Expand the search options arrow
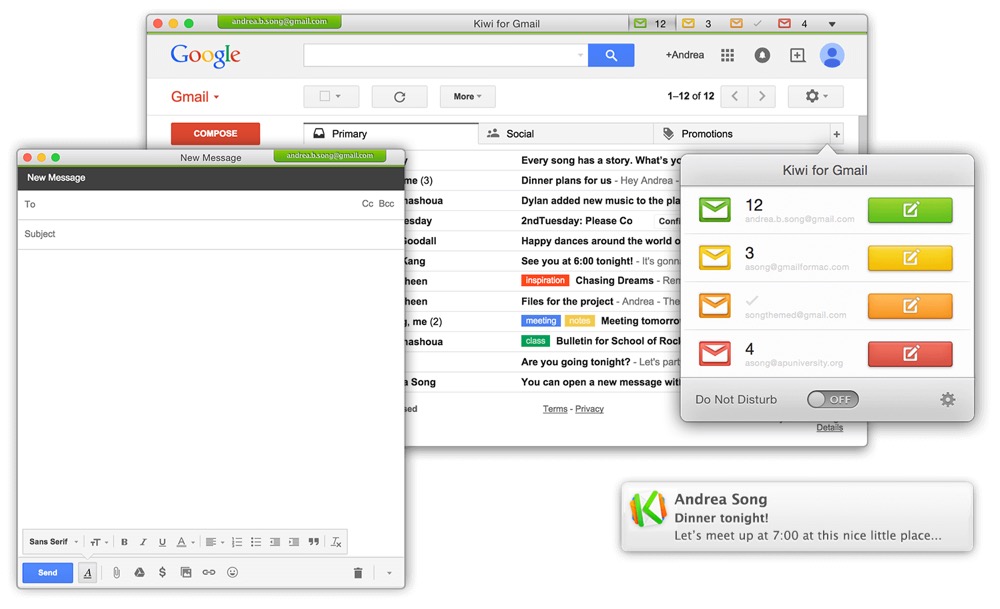This screenshot has height=609, width=1000. tap(580, 55)
